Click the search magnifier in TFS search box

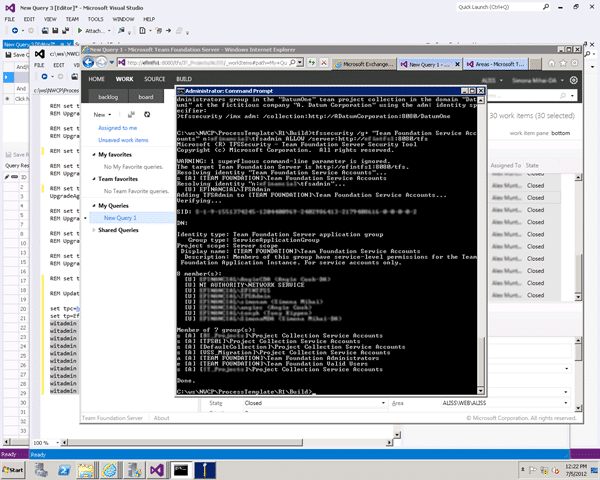tap(563, 96)
